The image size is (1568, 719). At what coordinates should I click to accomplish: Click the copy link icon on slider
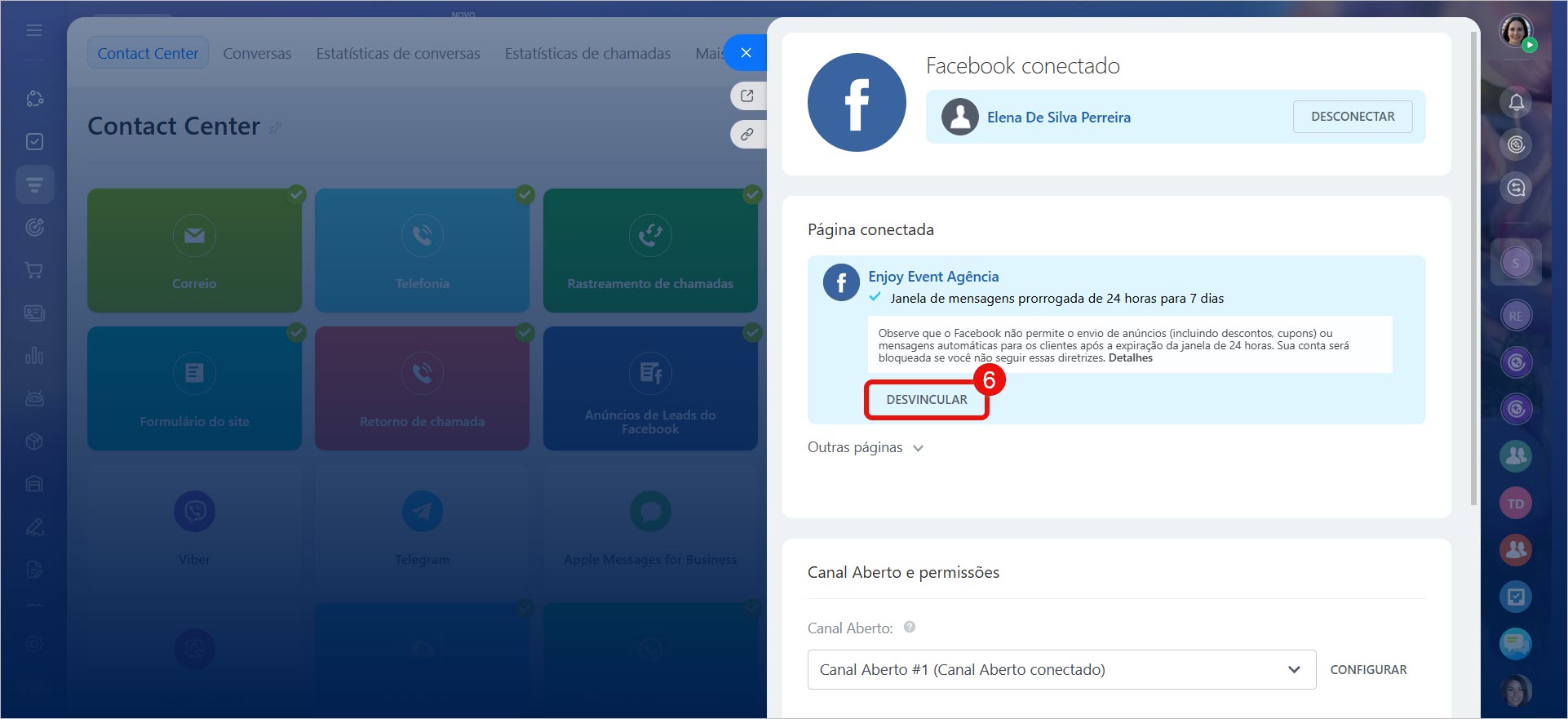(746, 134)
